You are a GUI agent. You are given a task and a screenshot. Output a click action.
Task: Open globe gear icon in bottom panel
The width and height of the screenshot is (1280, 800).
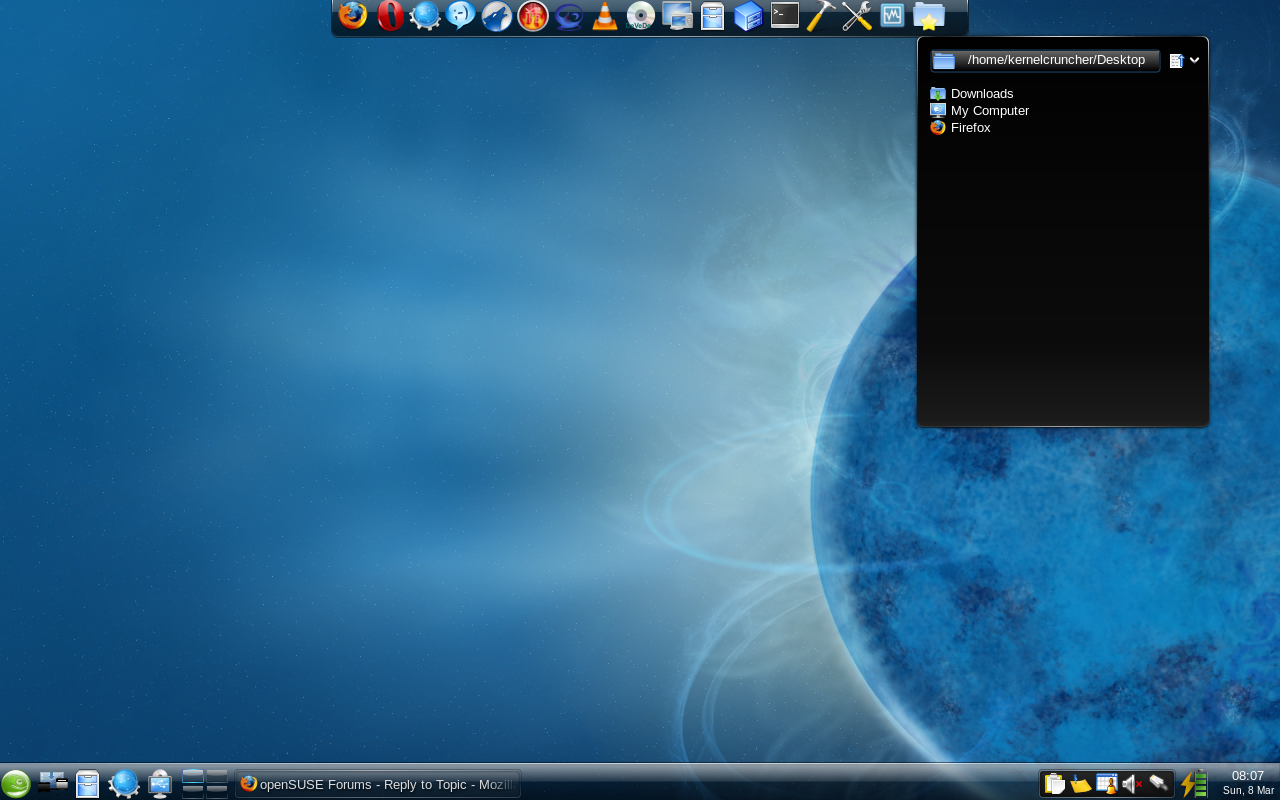coord(124,783)
